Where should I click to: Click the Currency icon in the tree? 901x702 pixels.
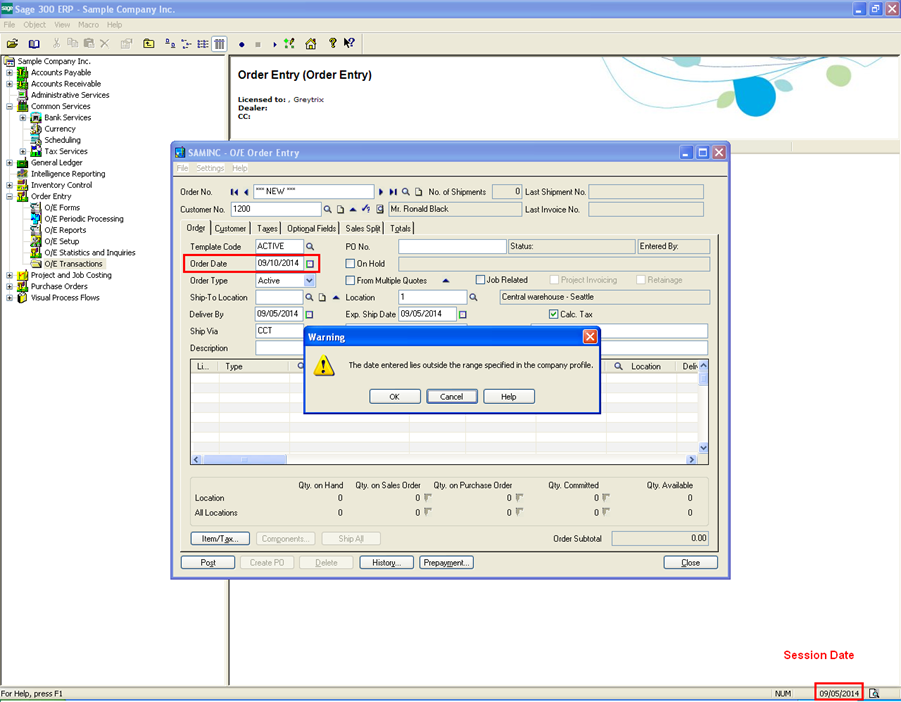[36, 129]
